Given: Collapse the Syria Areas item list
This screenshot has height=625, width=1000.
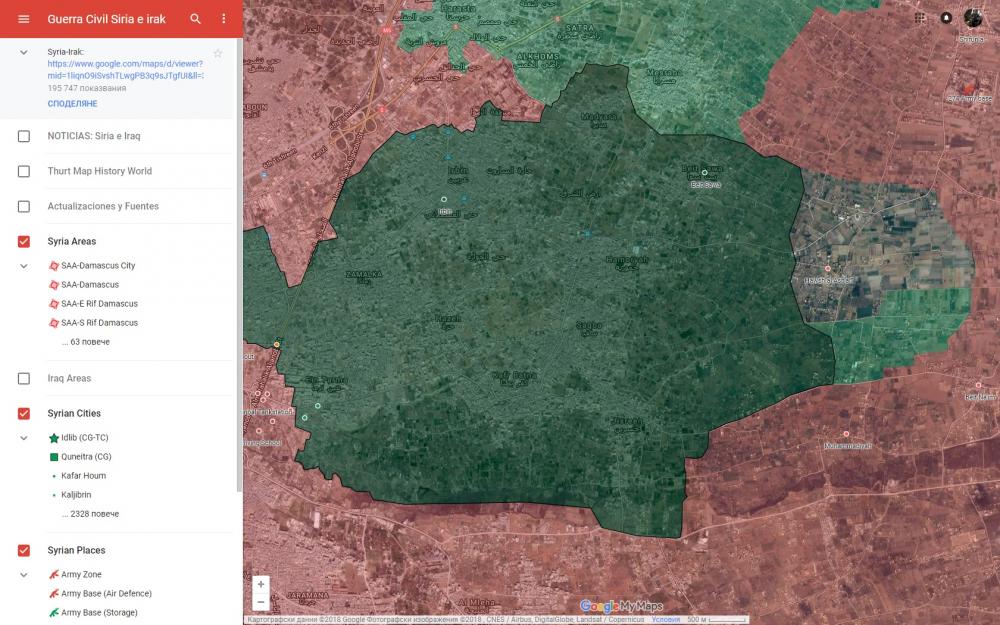Looking at the screenshot, I should click(x=24, y=266).
